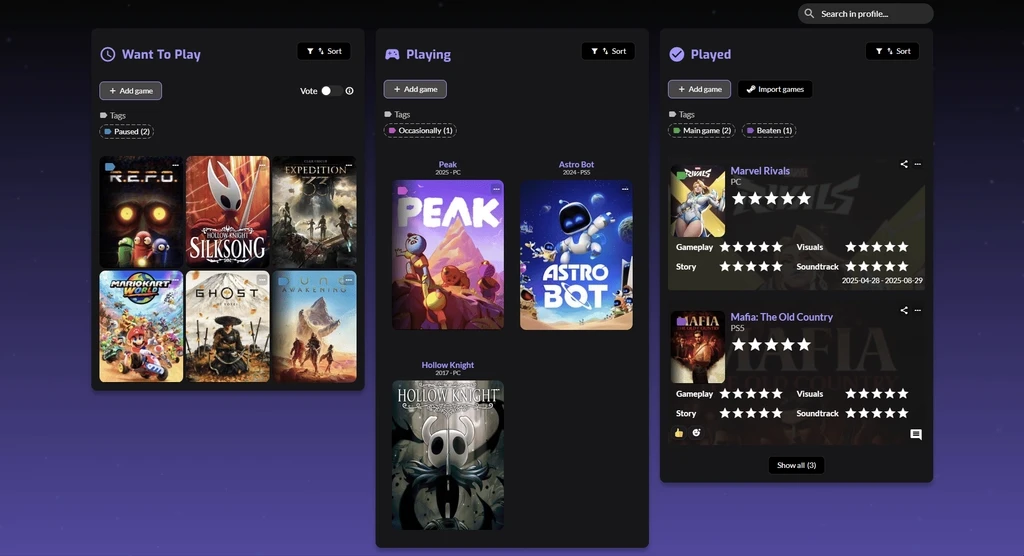Add emoji reaction on Mafia review
The width and height of the screenshot is (1024, 556).
coord(696,433)
